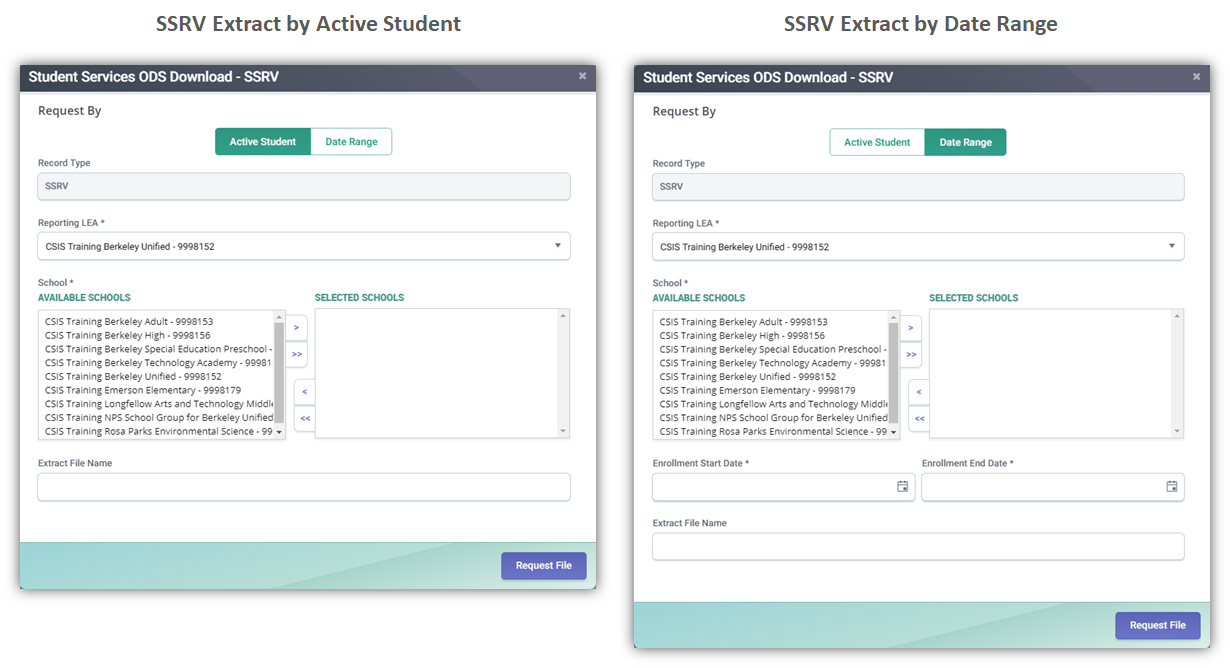Viewport: 1230px width, 668px height.
Task: Move all schools right in Date Range dialog
Action: [911, 354]
